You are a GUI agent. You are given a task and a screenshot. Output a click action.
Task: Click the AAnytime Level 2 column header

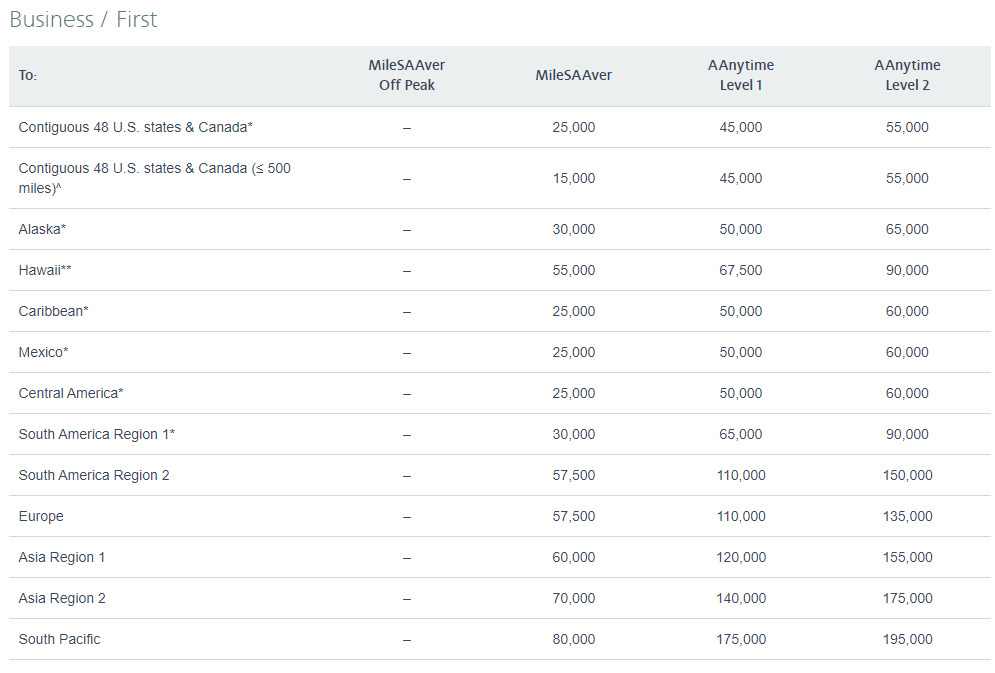[x=907, y=75]
